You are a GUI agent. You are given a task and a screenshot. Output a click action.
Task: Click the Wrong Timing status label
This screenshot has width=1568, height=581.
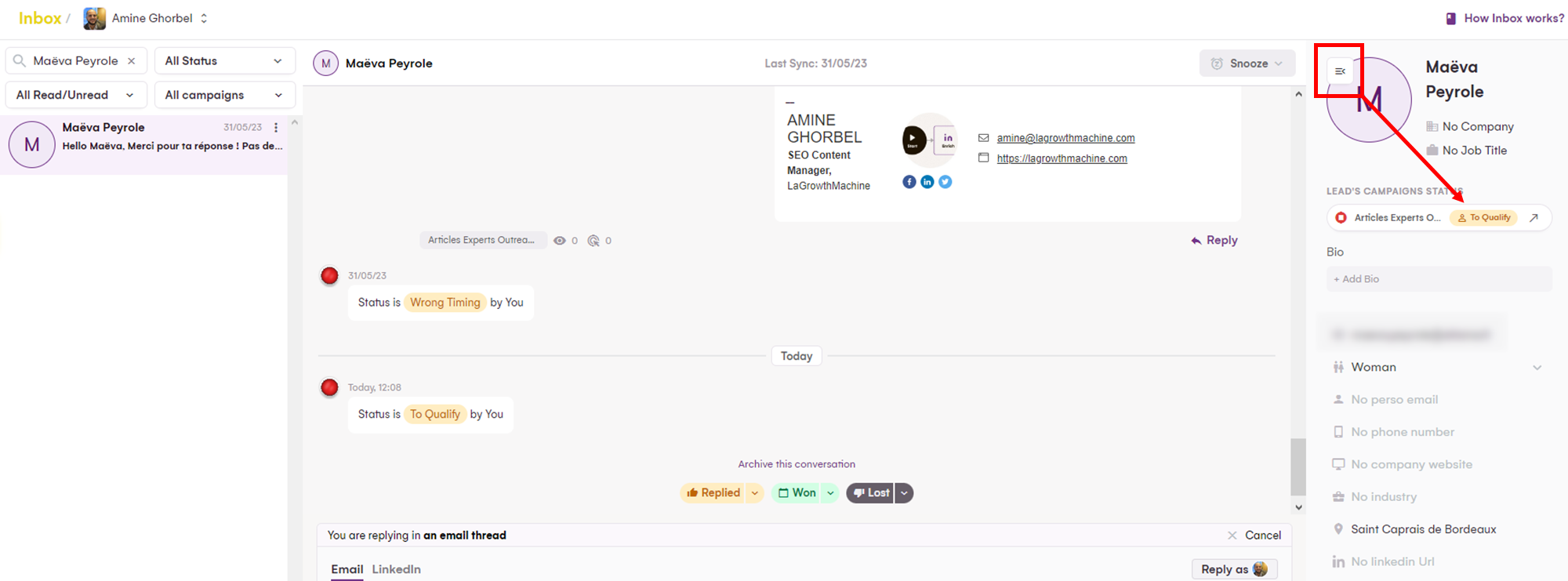445,303
